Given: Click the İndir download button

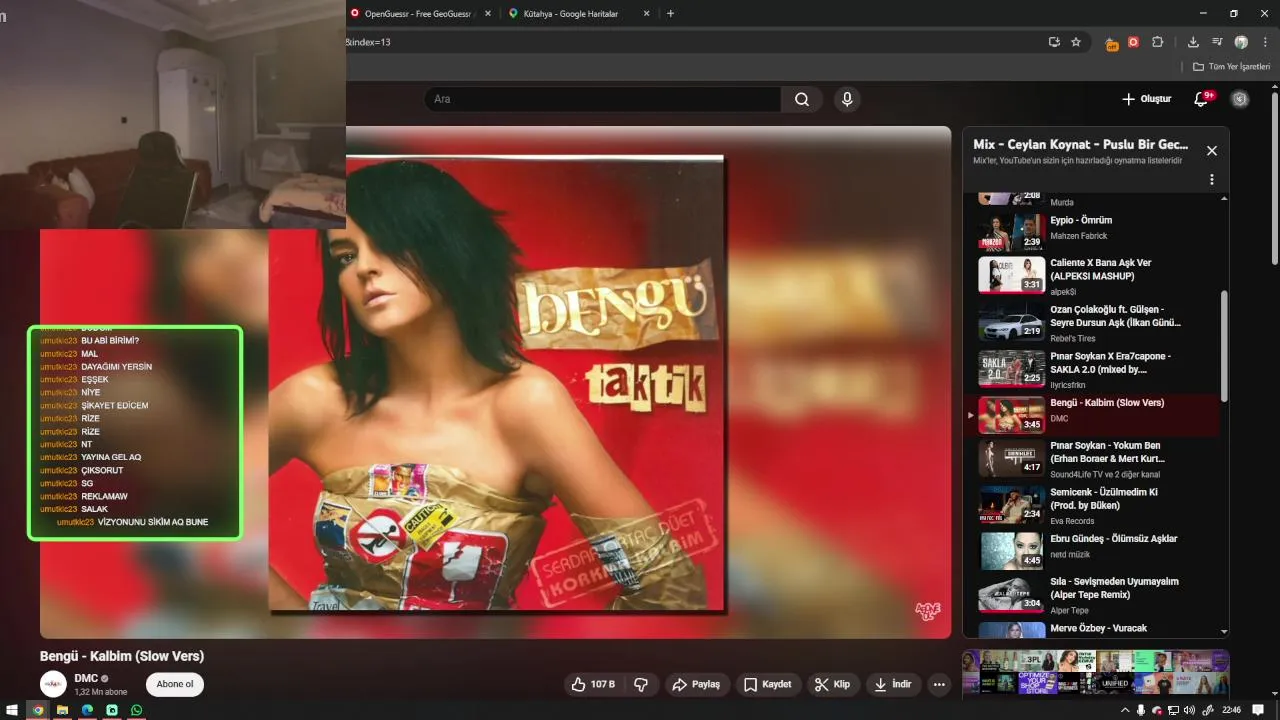Looking at the screenshot, I should click(x=893, y=684).
